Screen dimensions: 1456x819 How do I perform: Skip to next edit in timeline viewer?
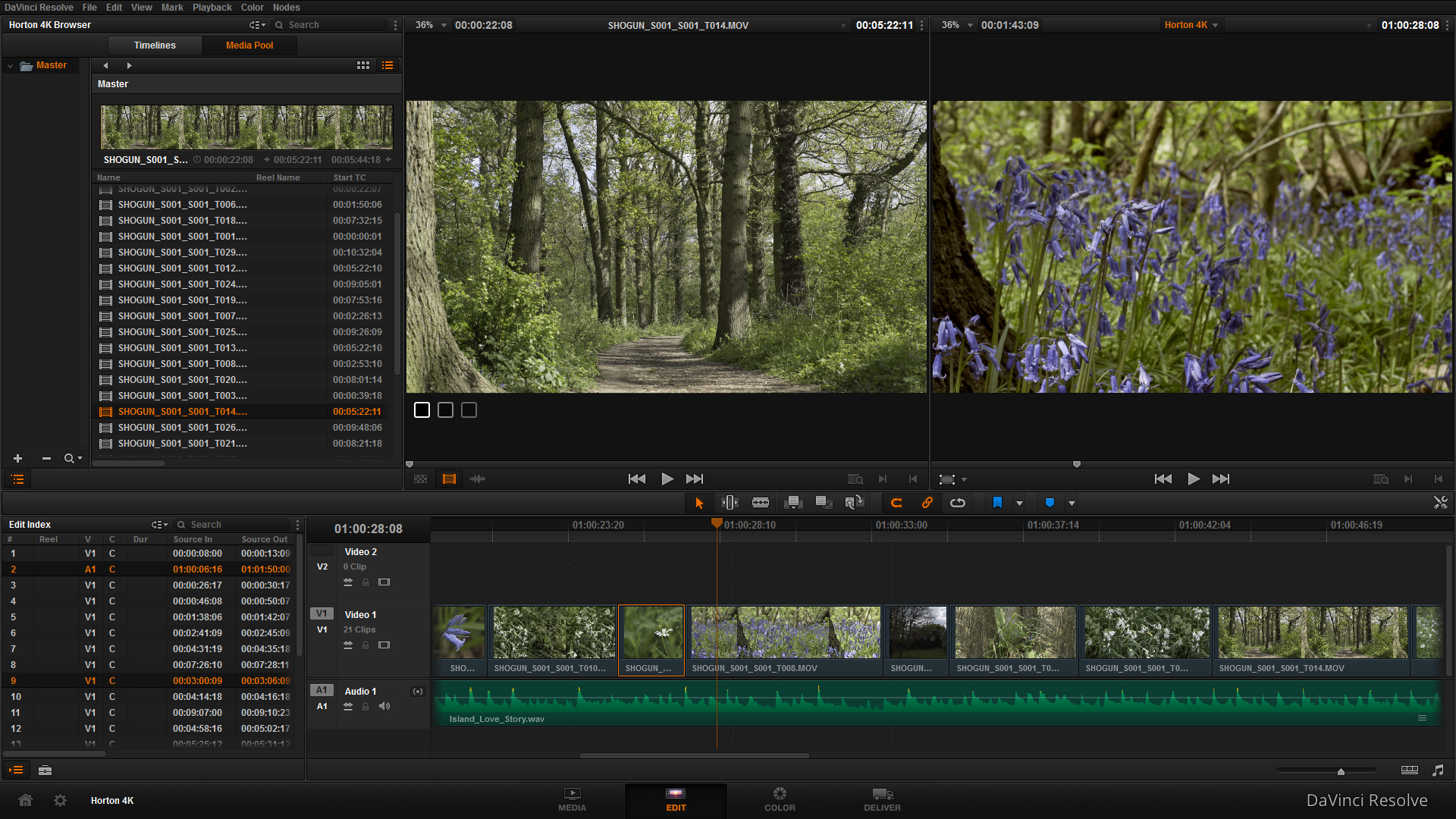tap(1221, 479)
